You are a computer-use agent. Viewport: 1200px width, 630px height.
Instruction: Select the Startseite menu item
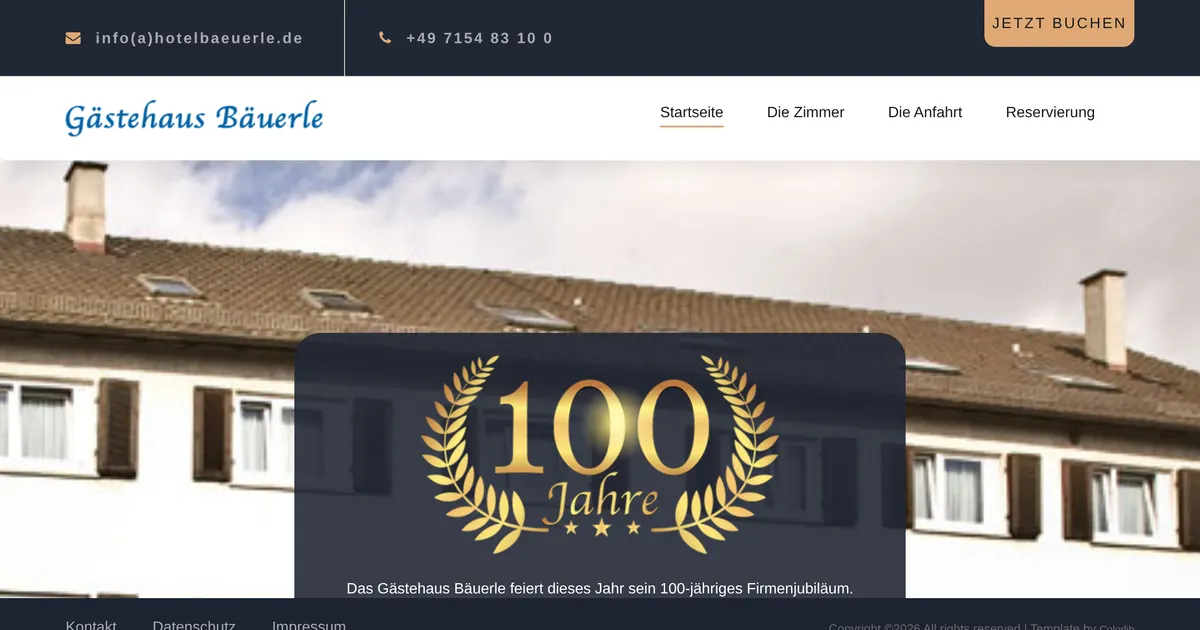(692, 112)
